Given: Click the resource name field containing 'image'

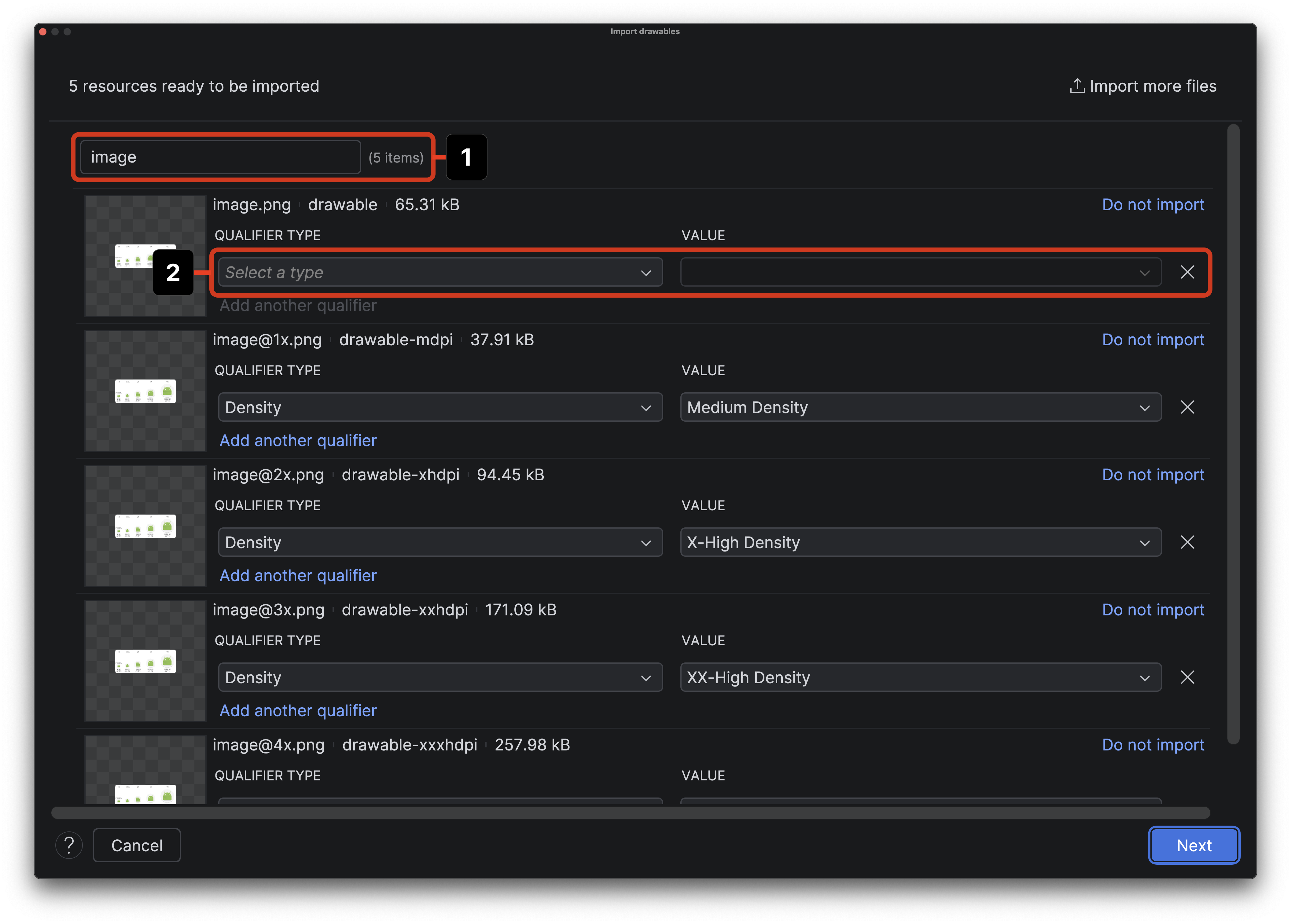Looking at the screenshot, I should coord(220,157).
